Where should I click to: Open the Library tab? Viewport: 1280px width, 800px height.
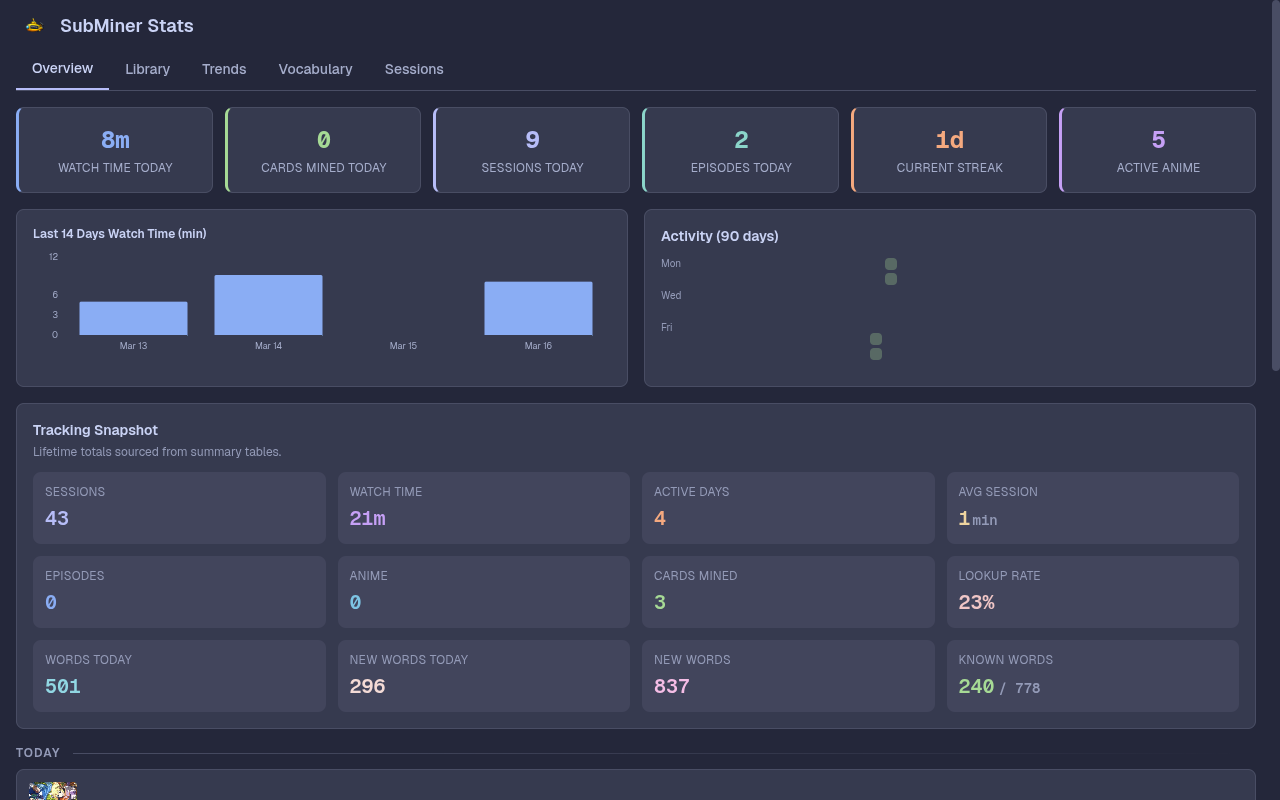147,69
